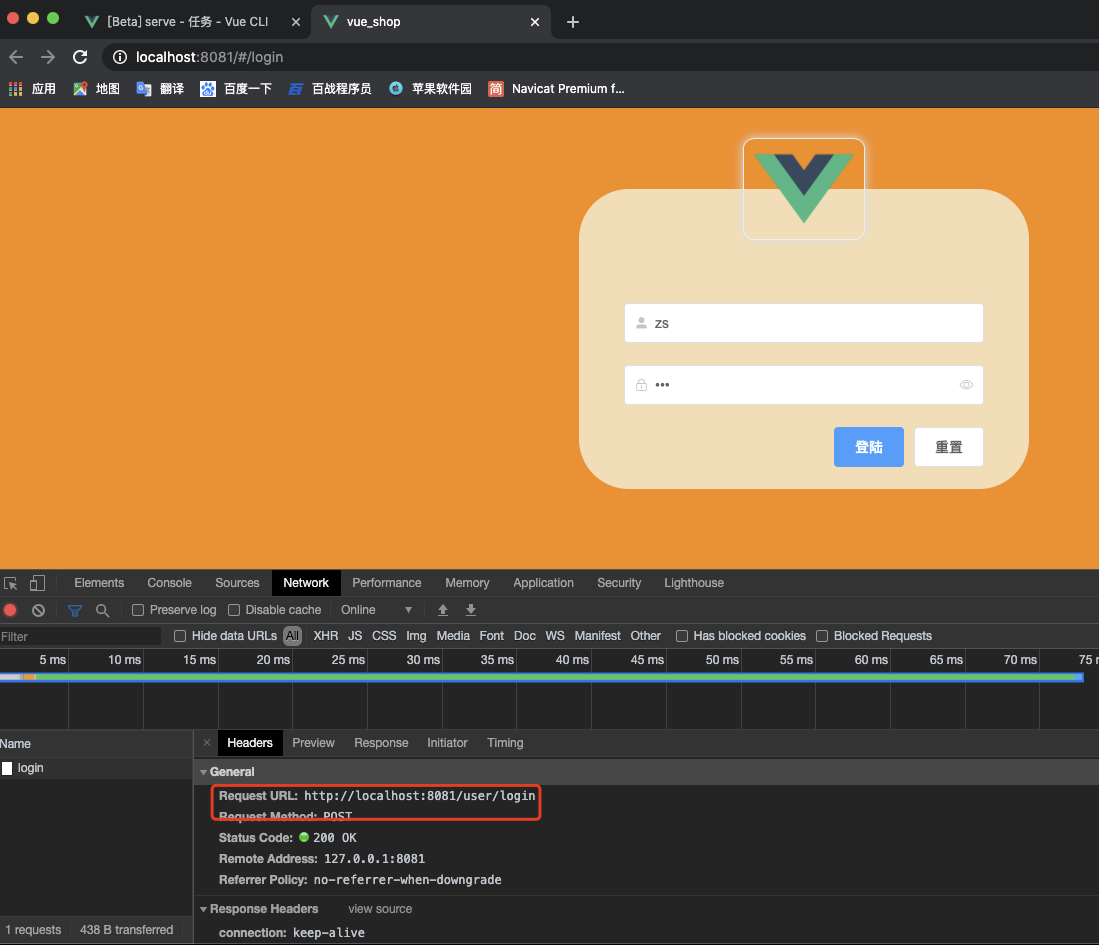
Task: Stop recording network log with red button
Action: (11, 610)
